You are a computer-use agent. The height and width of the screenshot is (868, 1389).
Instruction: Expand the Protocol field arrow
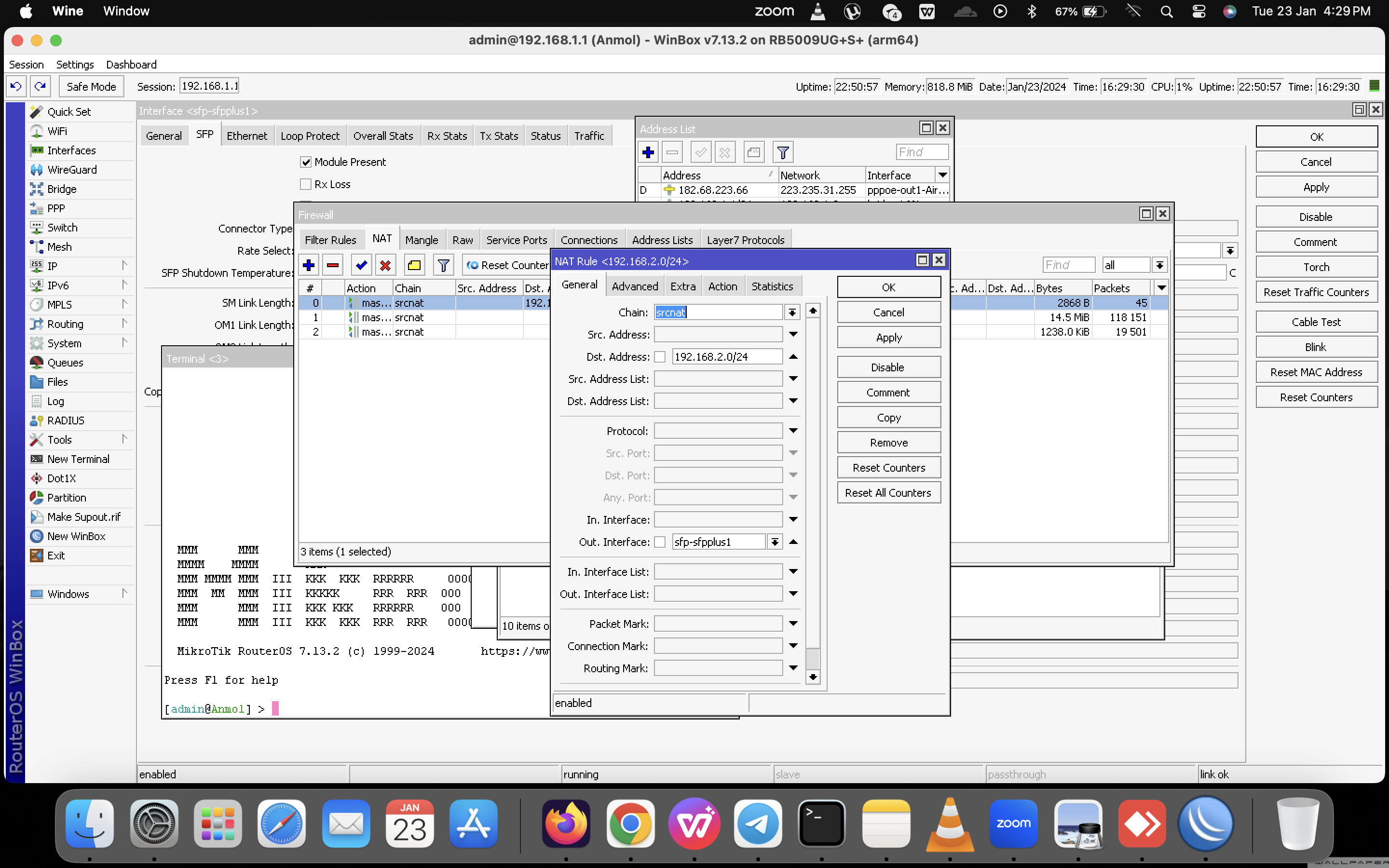tap(793, 431)
